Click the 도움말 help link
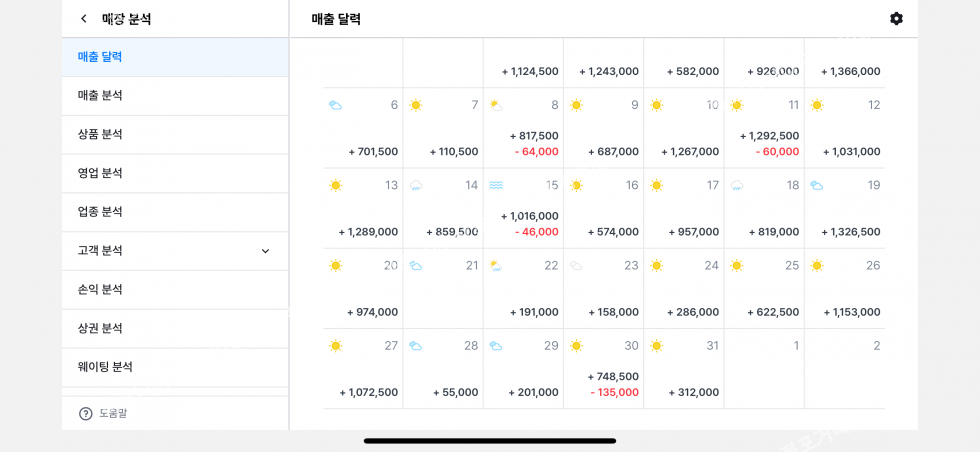The height and width of the screenshot is (452, 980). pos(113,413)
